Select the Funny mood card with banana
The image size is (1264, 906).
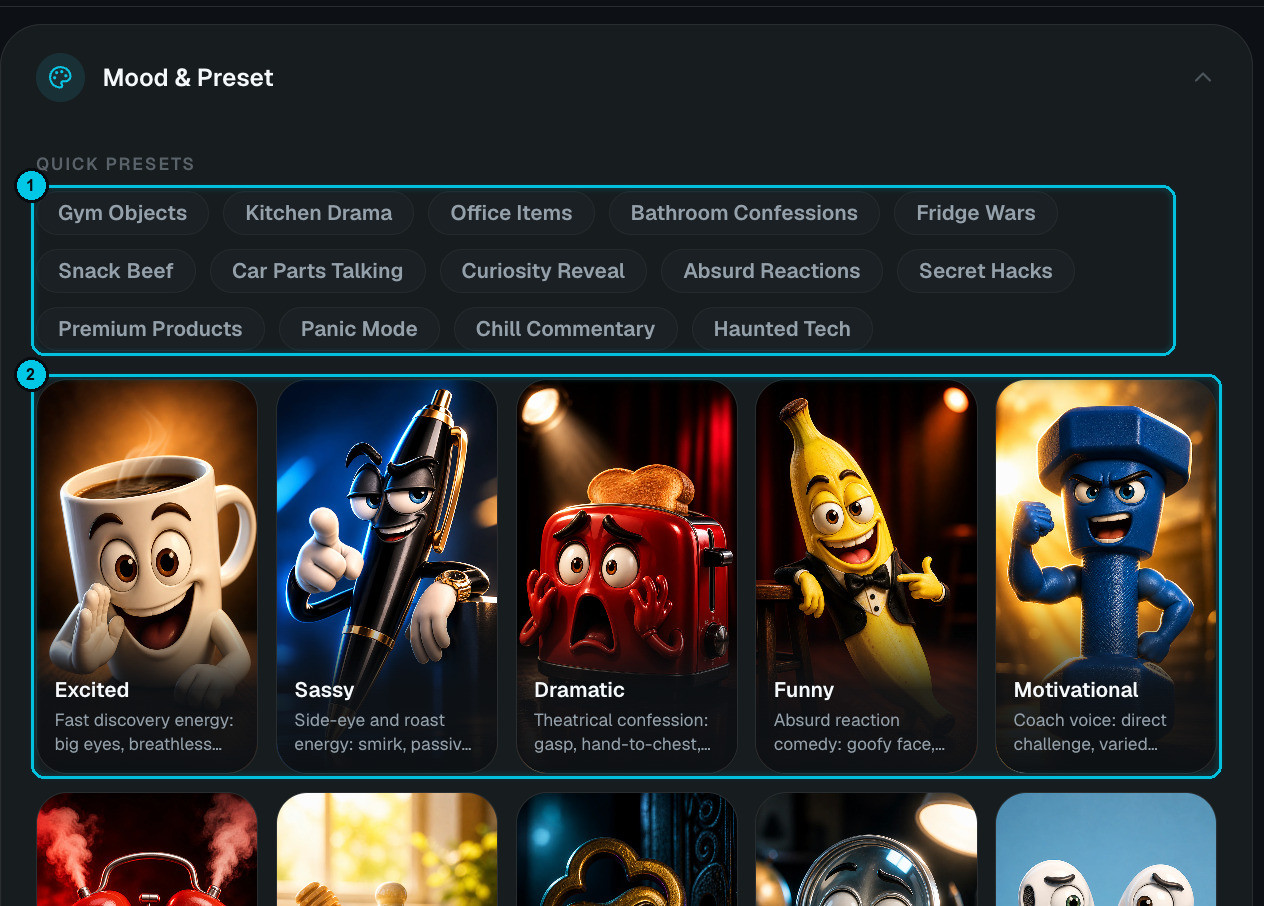(866, 576)
